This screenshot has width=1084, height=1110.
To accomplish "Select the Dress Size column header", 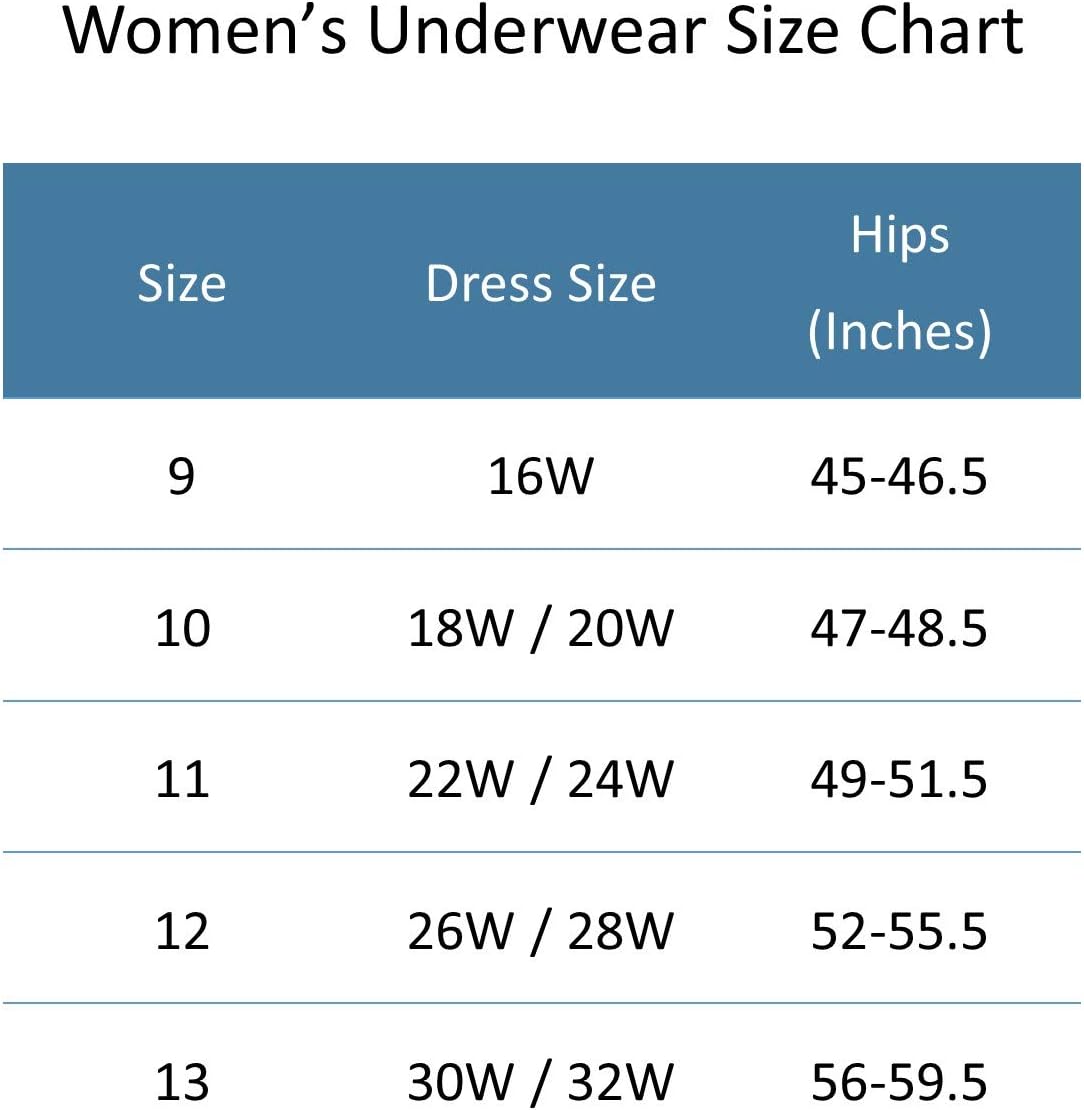I will click(541, 284).
